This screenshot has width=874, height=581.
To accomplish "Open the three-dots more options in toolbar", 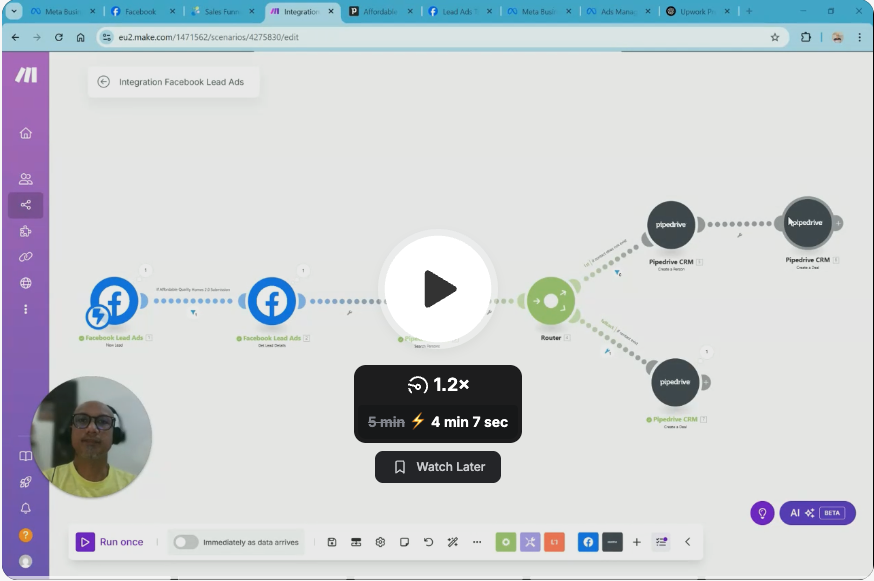I will point(477,542).
